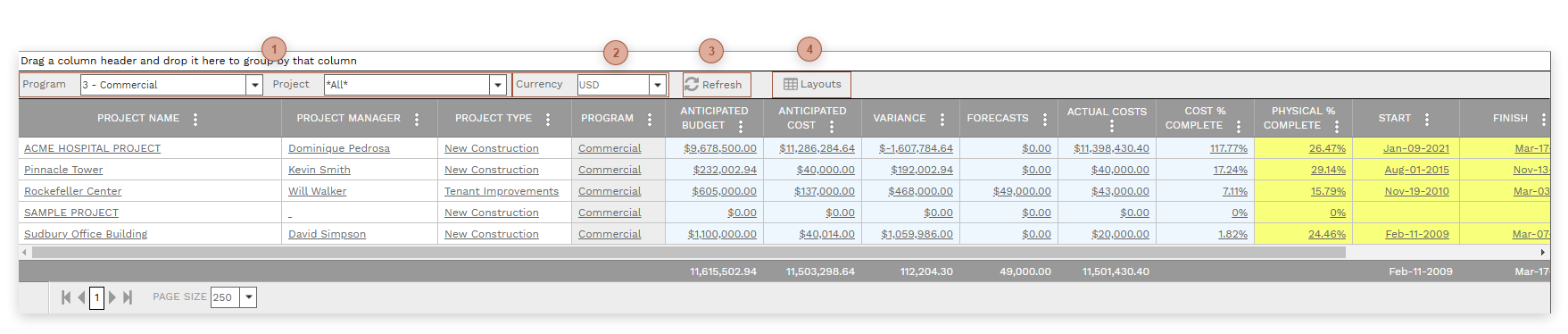Screen dimensions: 1568x334
Task: Click project manager Will Walker
Action: coord(318,191)
